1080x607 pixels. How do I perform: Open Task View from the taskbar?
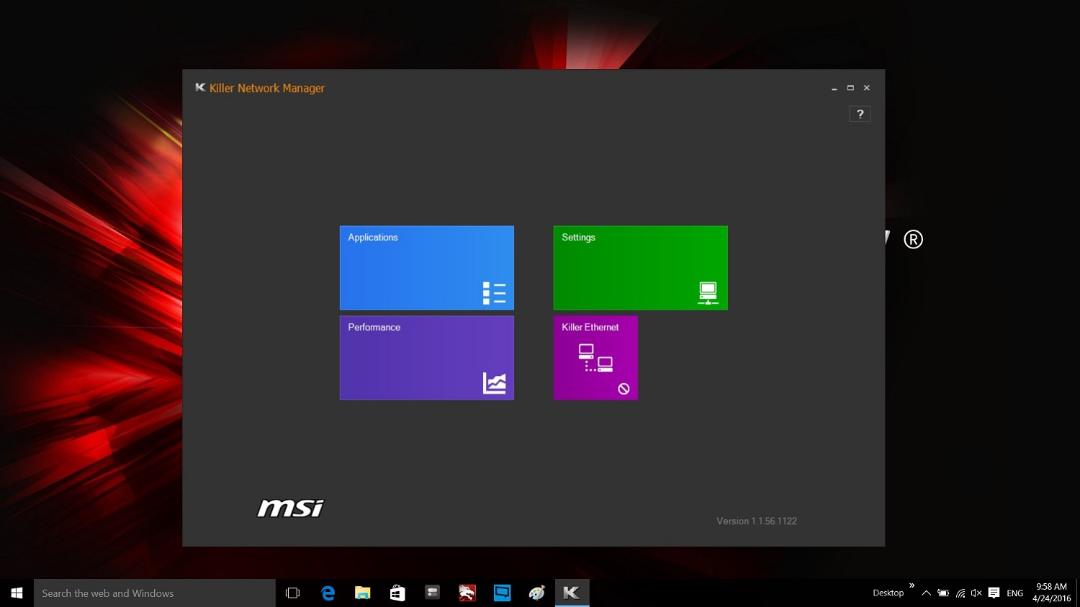[293, 593]
